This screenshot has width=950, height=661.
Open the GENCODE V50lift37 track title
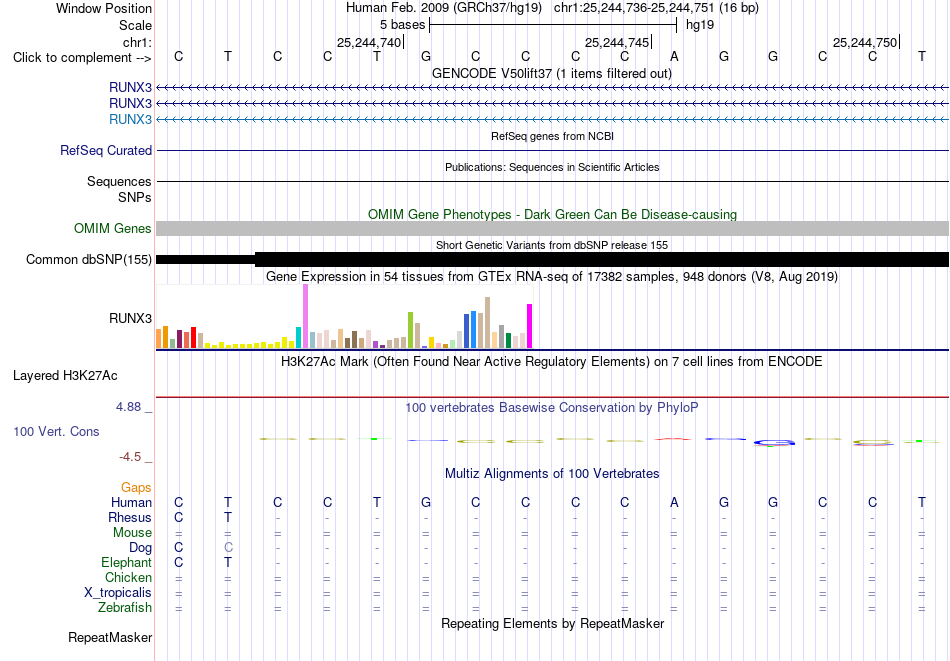tap(552, 73)
